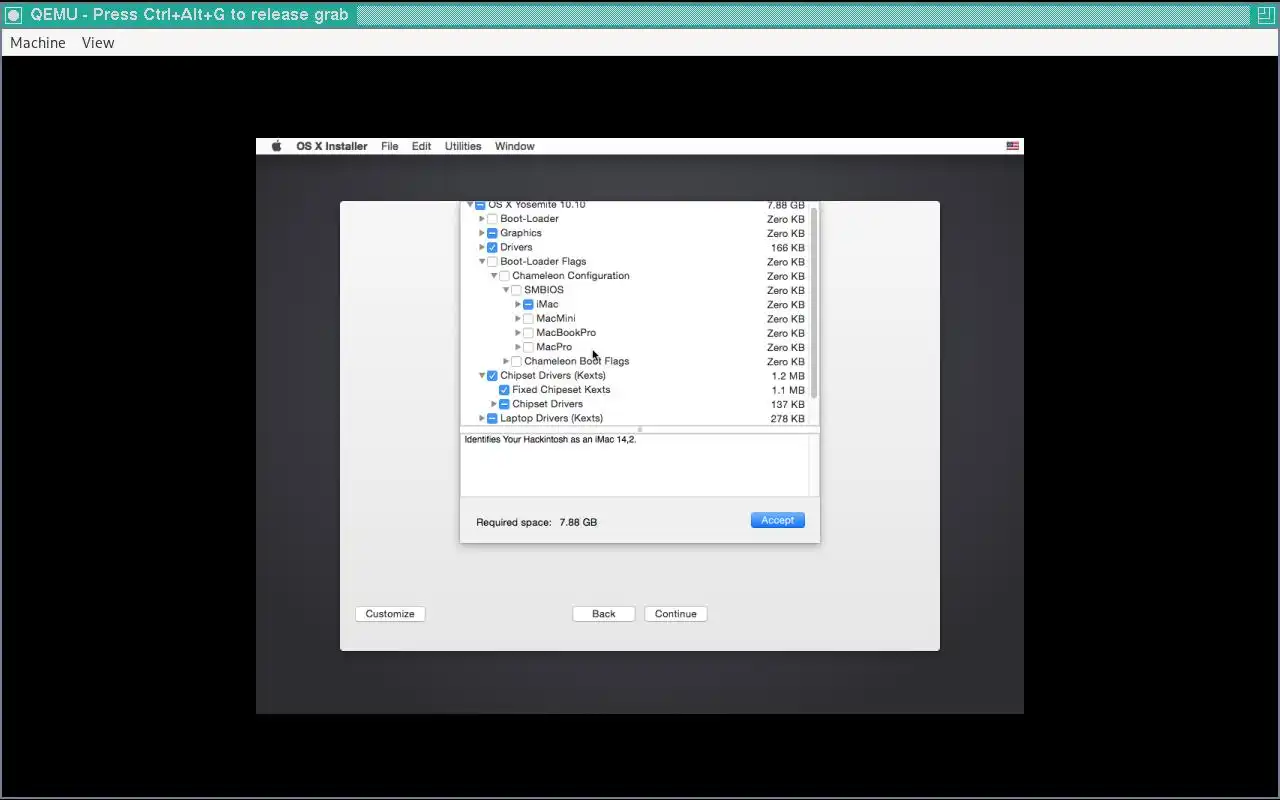The height and width of the screenshot is (800, 1280).
Task: Select the MacBookPro row label
Action: [x=566, y=333]
